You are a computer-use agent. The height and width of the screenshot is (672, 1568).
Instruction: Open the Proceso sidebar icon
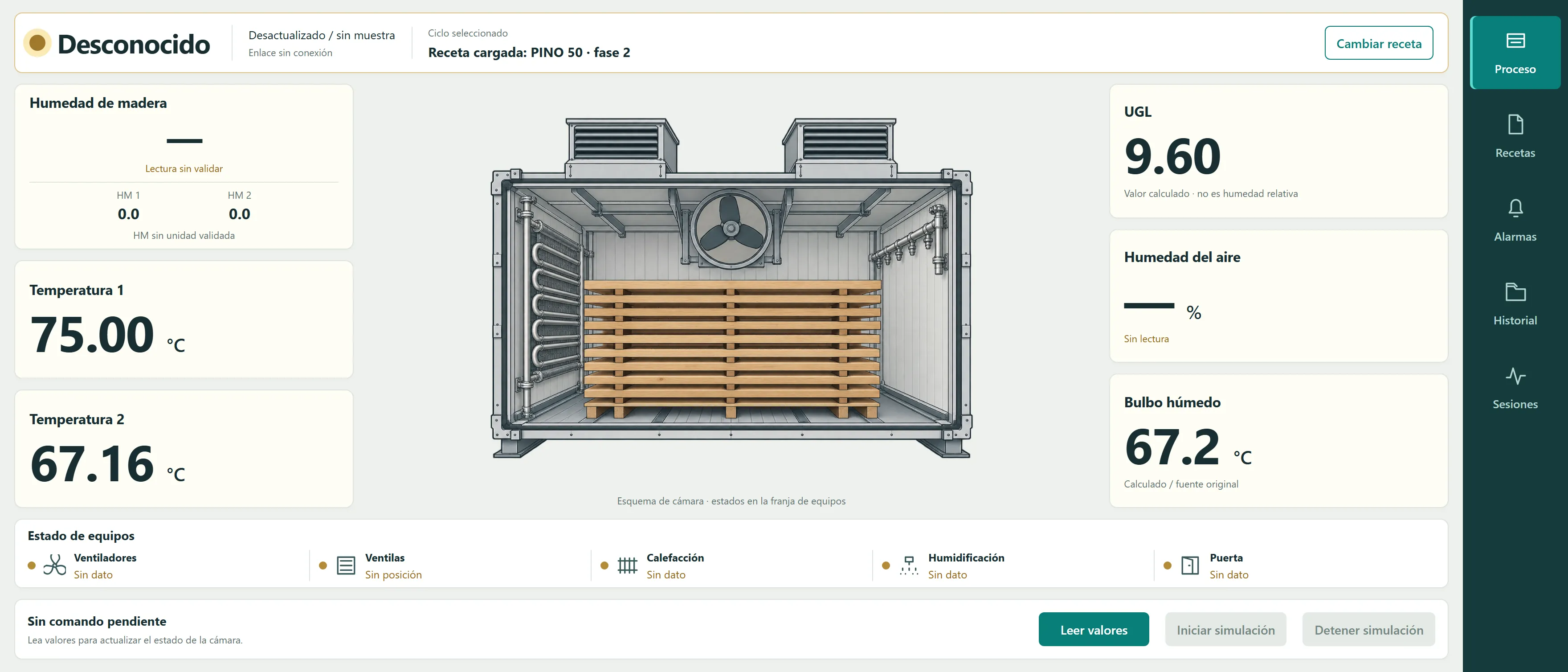click(1515, 41)
